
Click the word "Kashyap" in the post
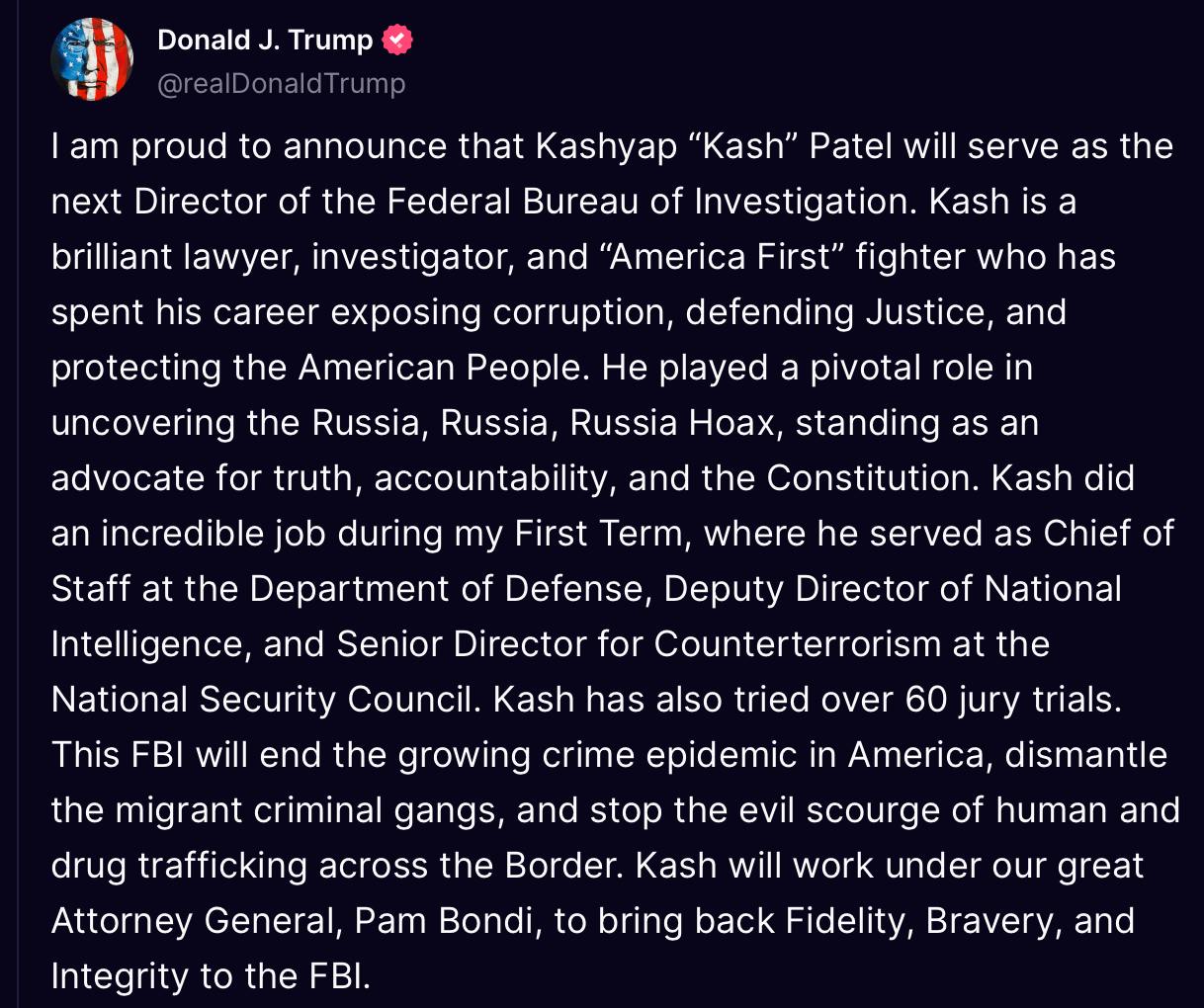tap(605, 146)
